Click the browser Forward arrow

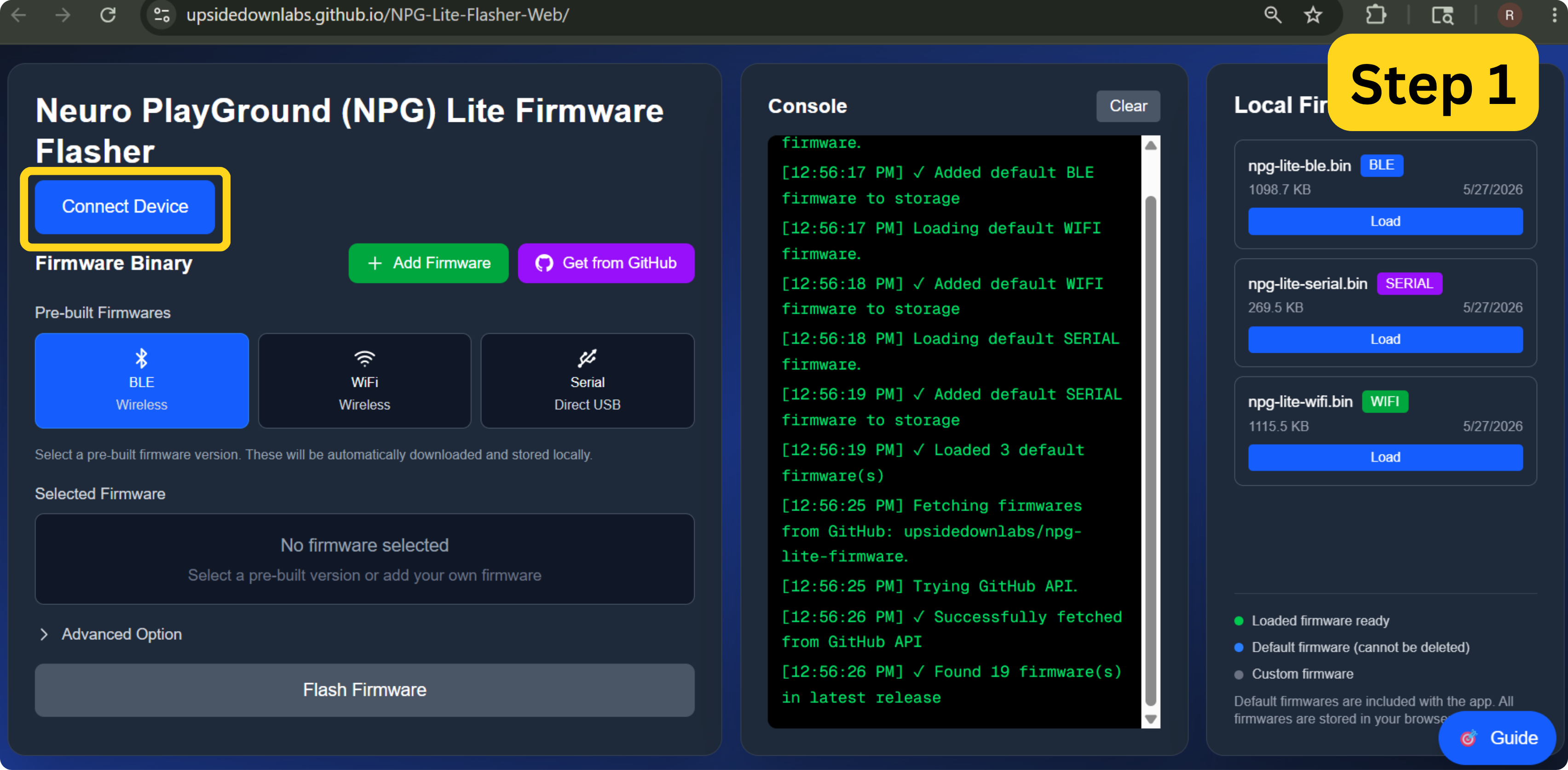[x=63, y=15]
